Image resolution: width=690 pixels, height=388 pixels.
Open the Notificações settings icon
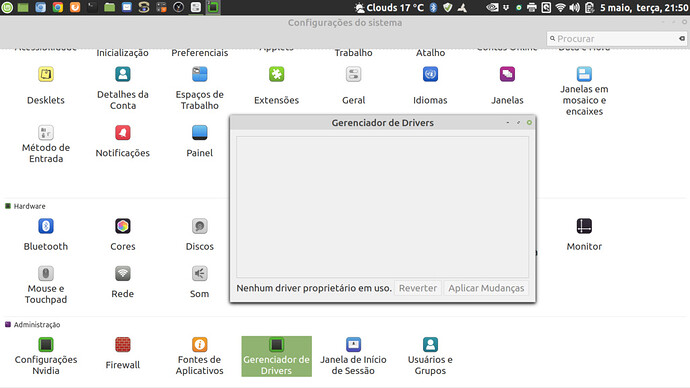[x=123, y=132]
